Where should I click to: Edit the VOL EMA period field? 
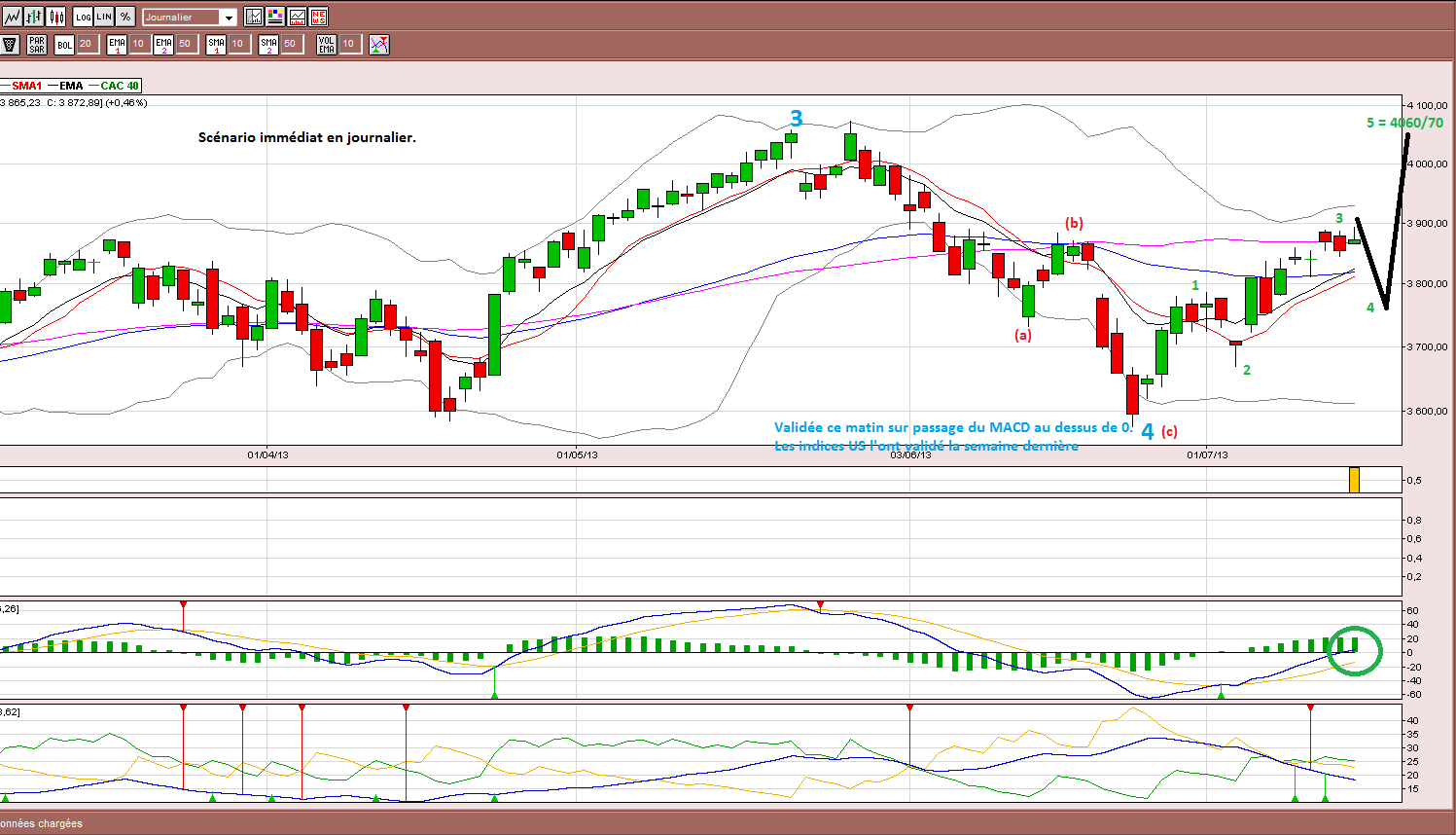click(350, 45)
